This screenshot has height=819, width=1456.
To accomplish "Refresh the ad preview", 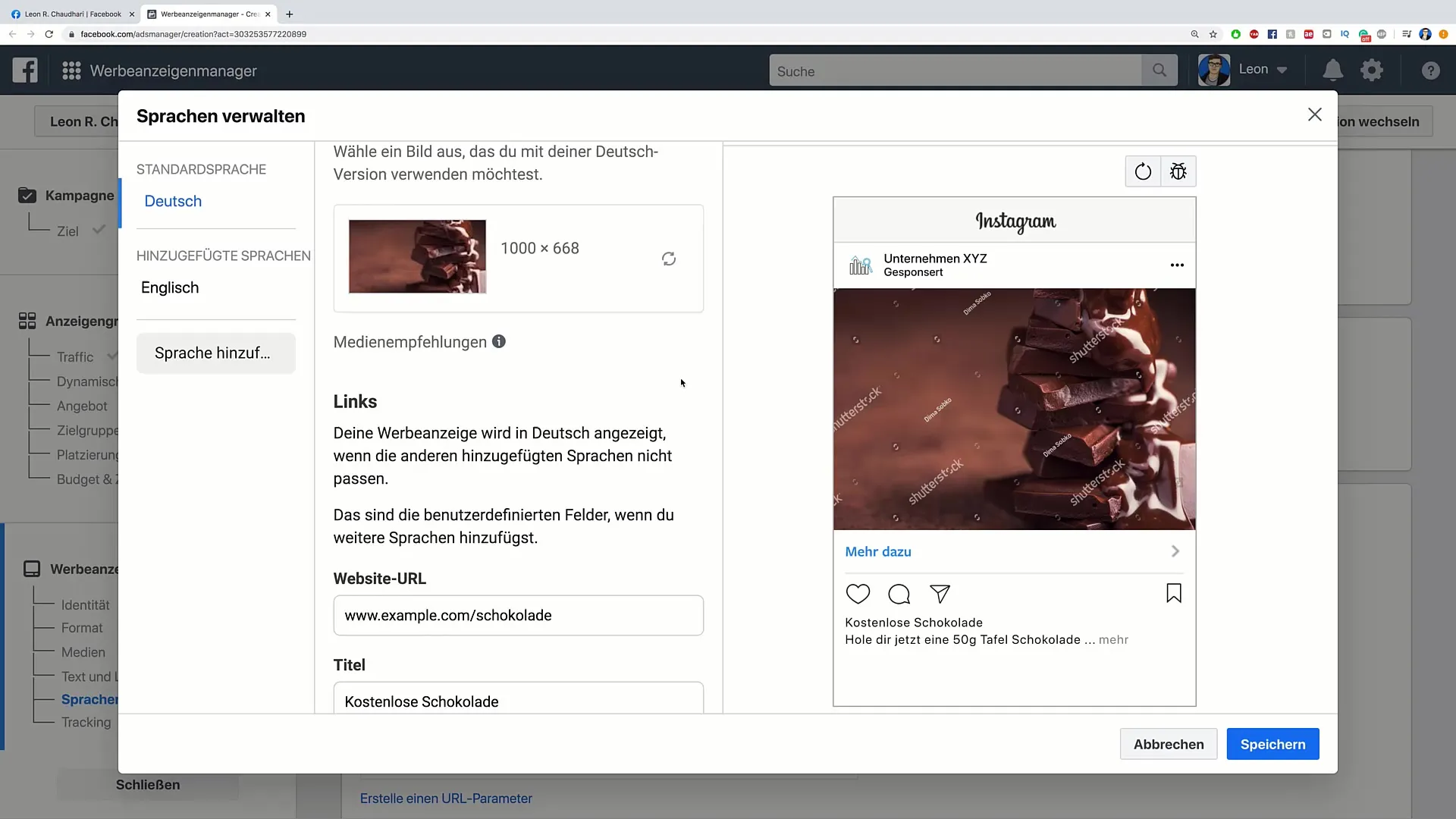I will point(1143,171).
